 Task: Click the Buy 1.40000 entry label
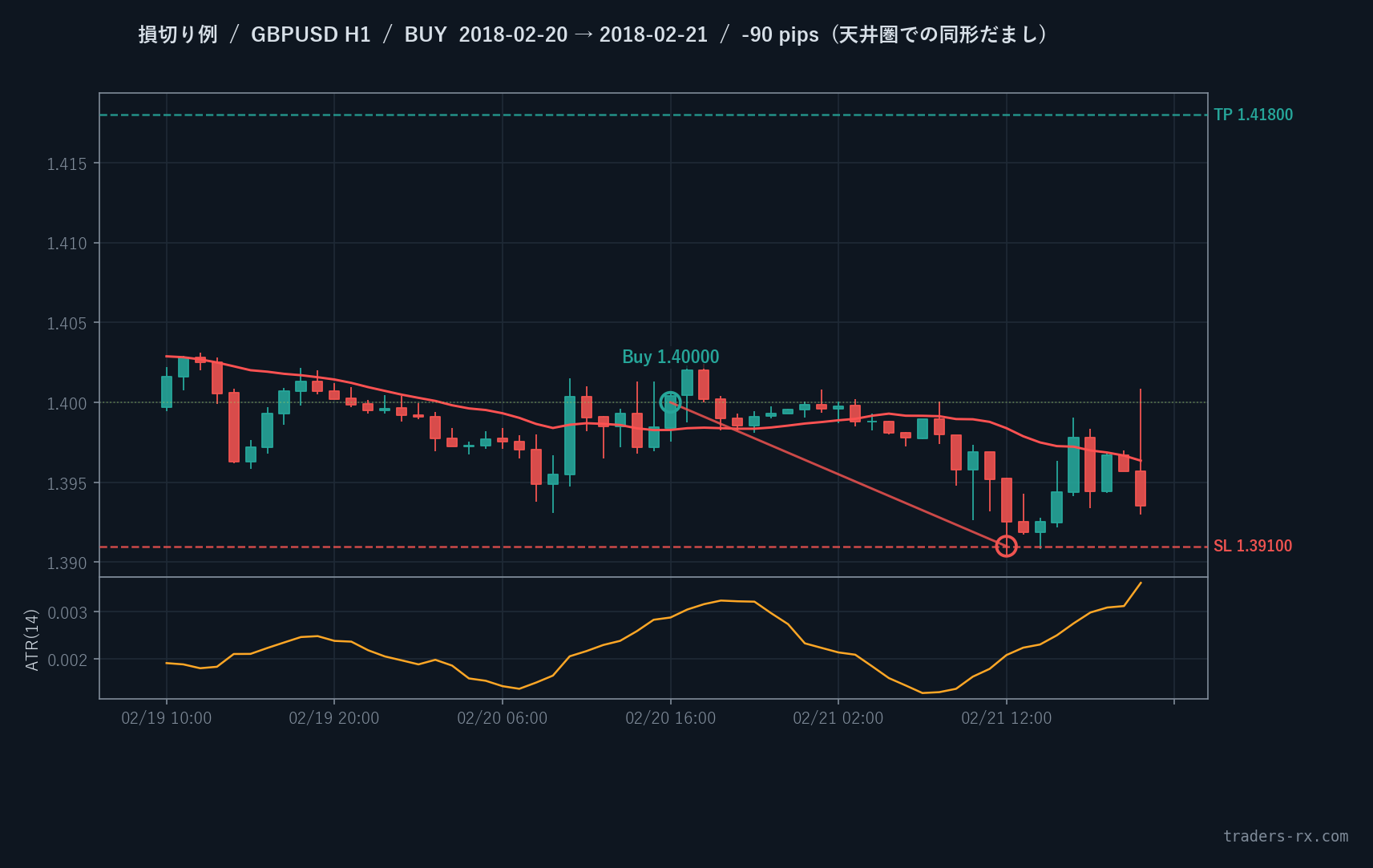pos(670,357)
